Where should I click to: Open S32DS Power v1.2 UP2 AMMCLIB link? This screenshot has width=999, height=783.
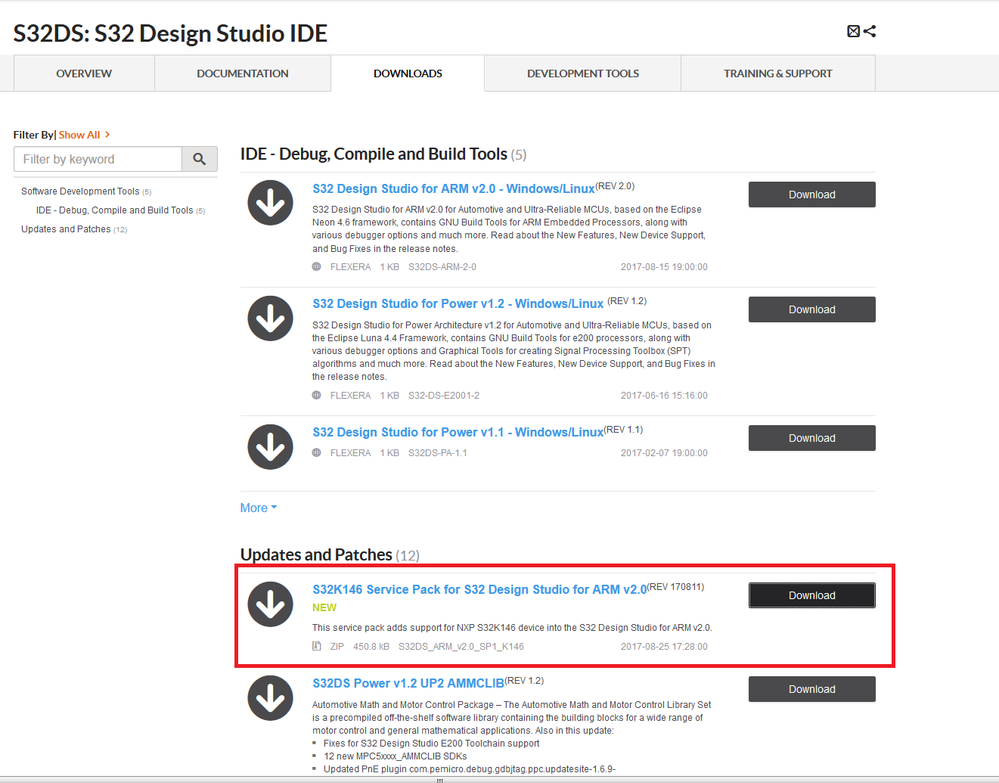[x=408, y=683]
